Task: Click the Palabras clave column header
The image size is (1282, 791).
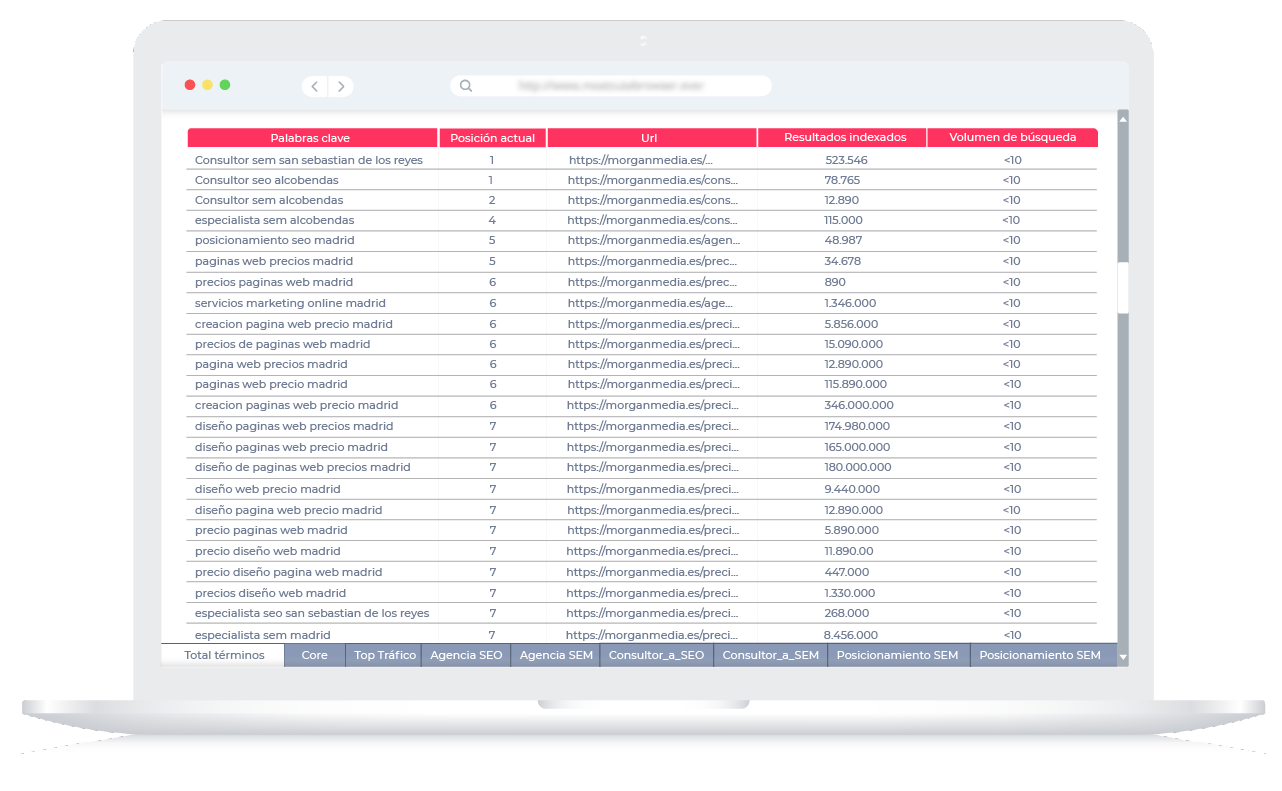Action: (311, 138)
